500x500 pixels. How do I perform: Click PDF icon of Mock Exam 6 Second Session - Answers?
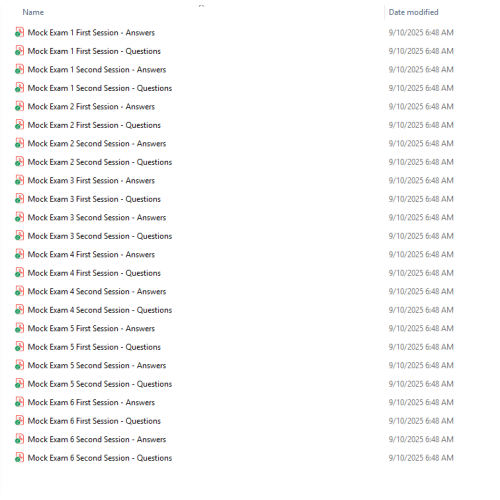pyautogui.click(x=19, y=439)
